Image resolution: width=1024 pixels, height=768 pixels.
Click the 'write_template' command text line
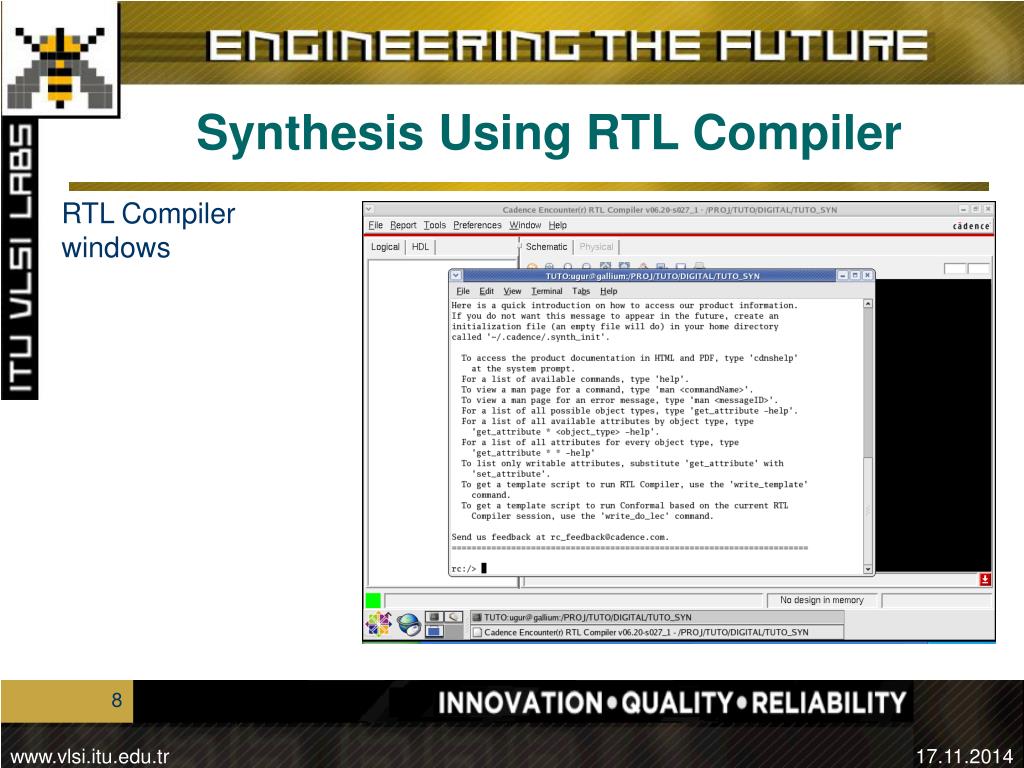click(634, 485)
